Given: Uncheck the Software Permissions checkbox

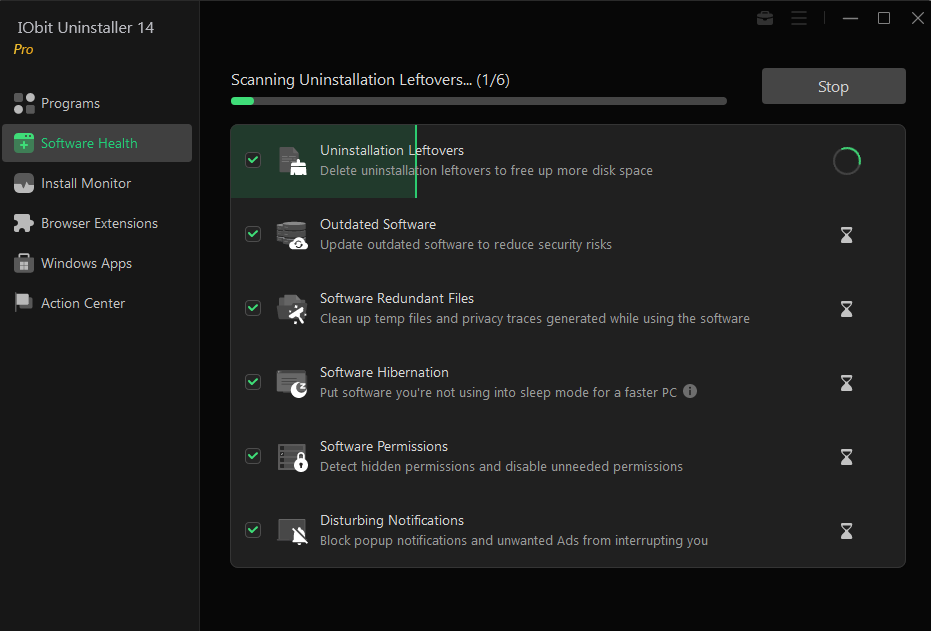Looking at the screenshot, I should point(253,455).
